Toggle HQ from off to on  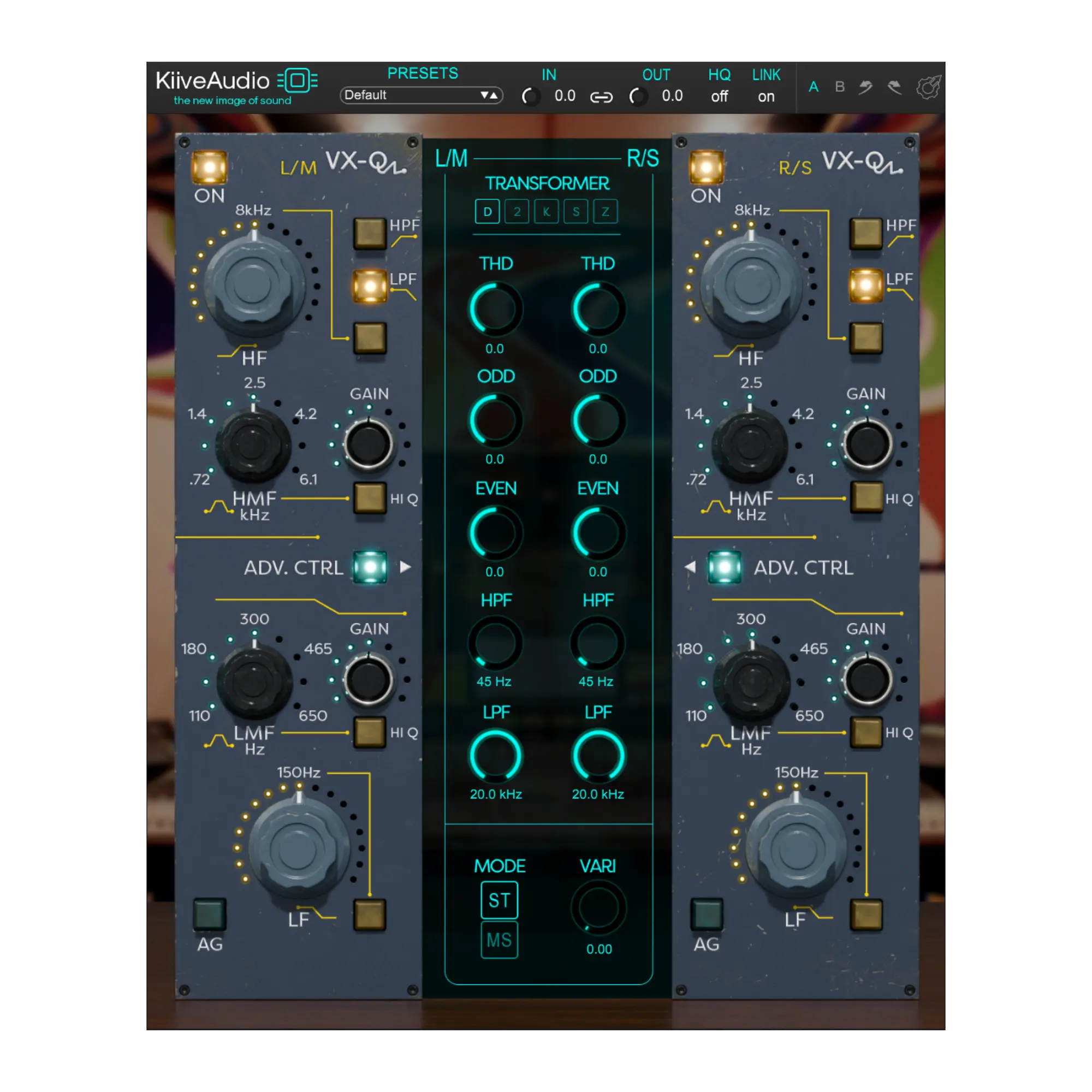click(x=720, y=96)
